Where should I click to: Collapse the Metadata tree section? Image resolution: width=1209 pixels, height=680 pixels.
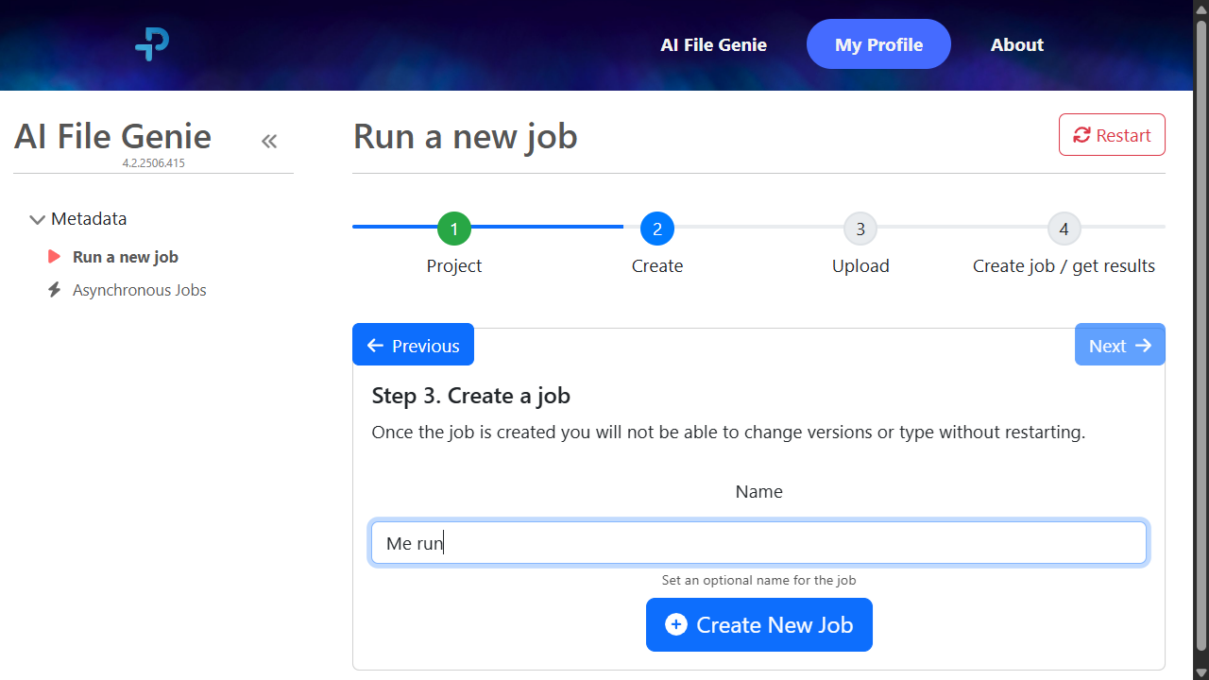(x=37, y=219)
